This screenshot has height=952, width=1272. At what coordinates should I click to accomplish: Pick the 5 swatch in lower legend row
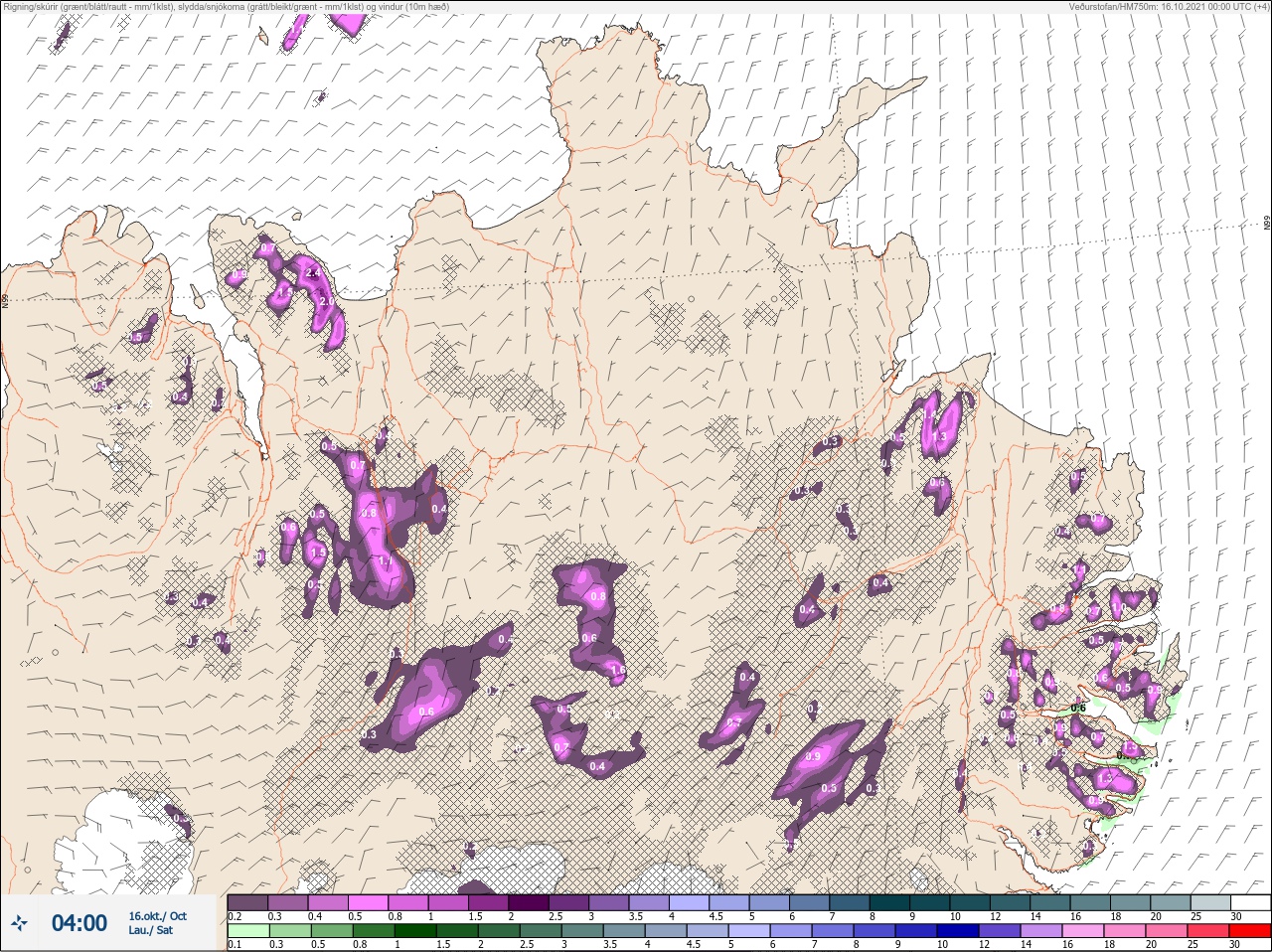[x=748, y=931]
